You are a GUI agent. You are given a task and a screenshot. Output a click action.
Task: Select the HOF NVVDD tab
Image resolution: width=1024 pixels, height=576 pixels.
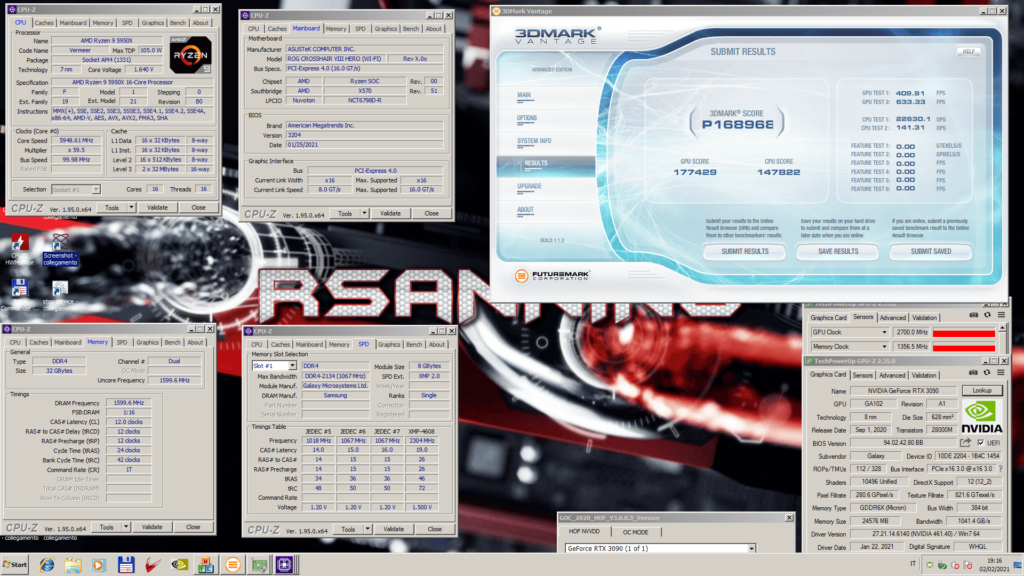(x=584, y=532)
